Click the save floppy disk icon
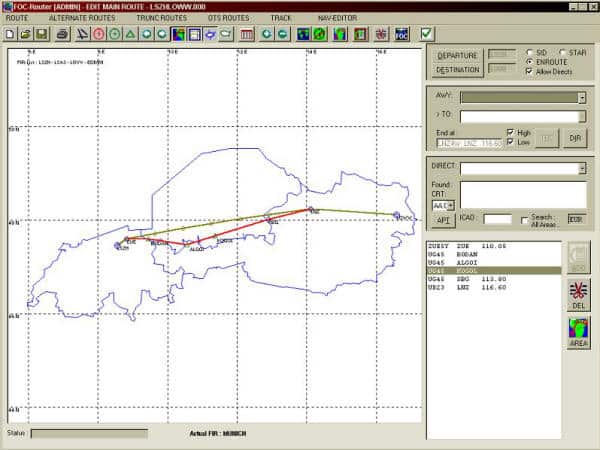 [42, 34]
